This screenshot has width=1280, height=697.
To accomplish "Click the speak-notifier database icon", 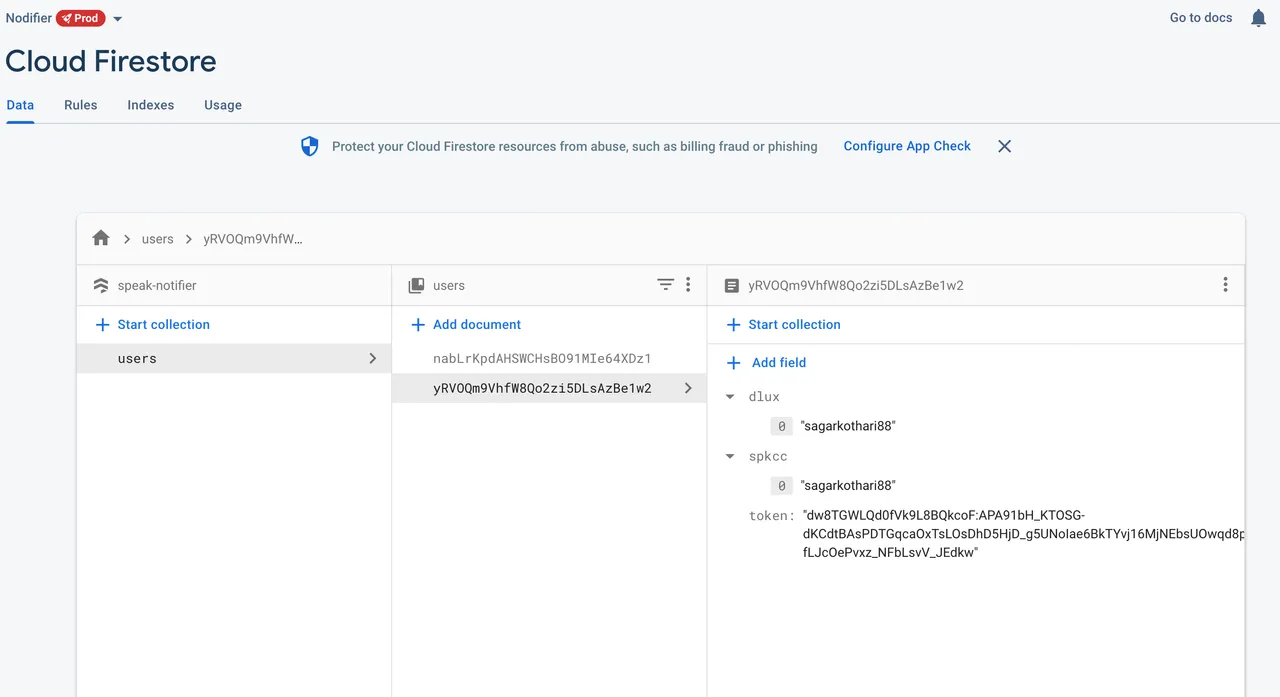I will 101,285.
